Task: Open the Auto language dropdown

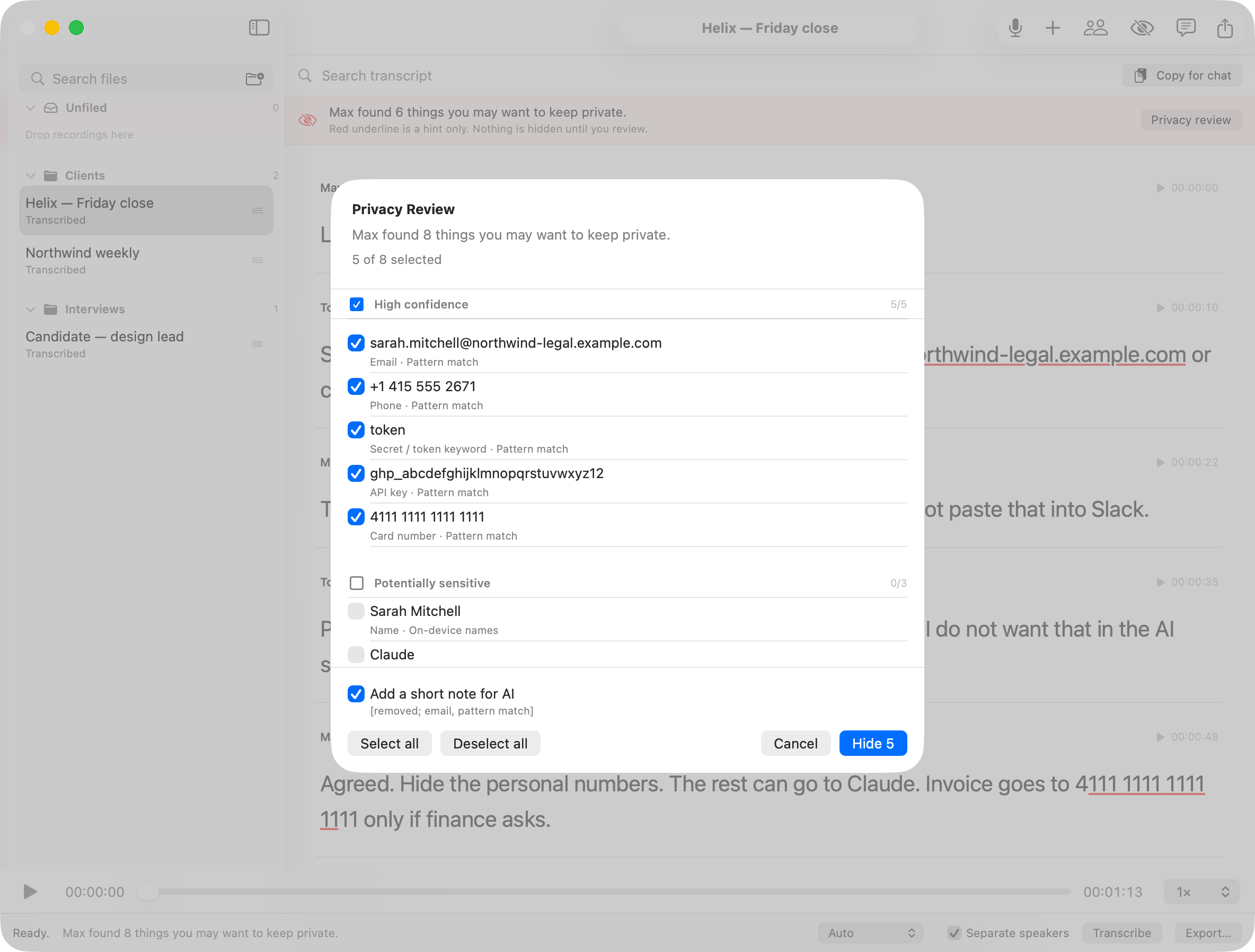Action: point(870,933)
